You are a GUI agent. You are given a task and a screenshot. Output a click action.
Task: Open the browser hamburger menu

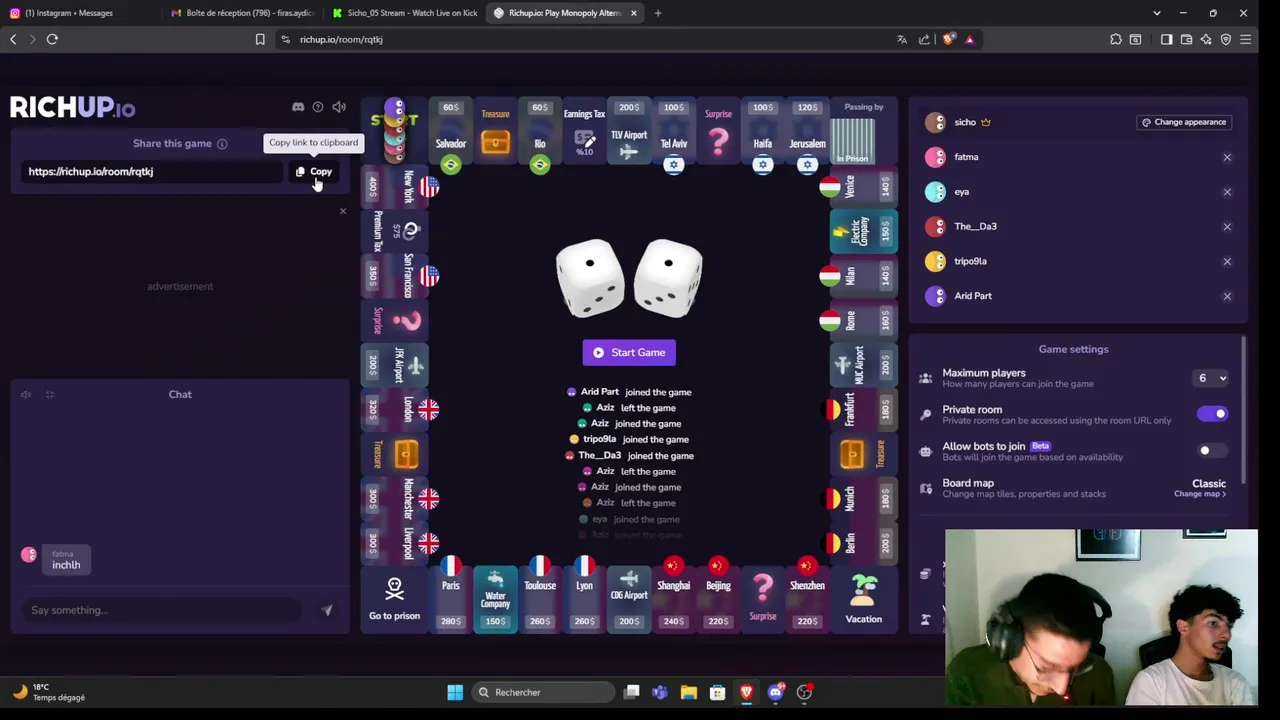coord(1245,39)
